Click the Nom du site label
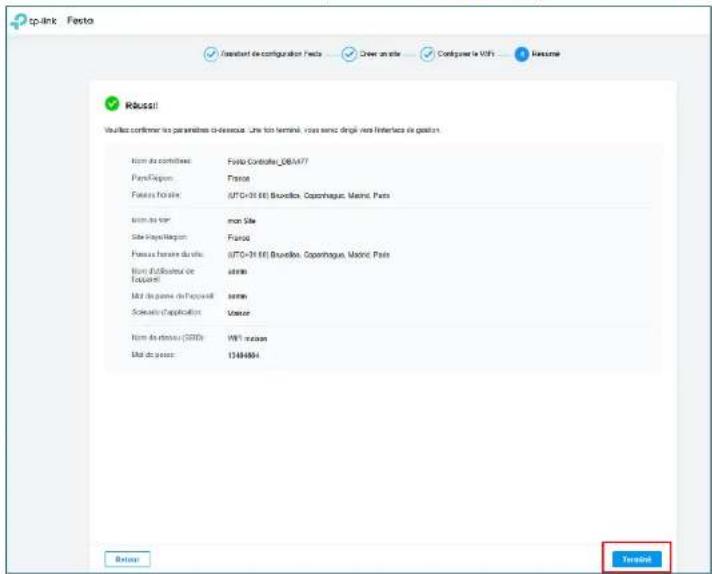This screenshot has width=712, height=574. [151, 220]
